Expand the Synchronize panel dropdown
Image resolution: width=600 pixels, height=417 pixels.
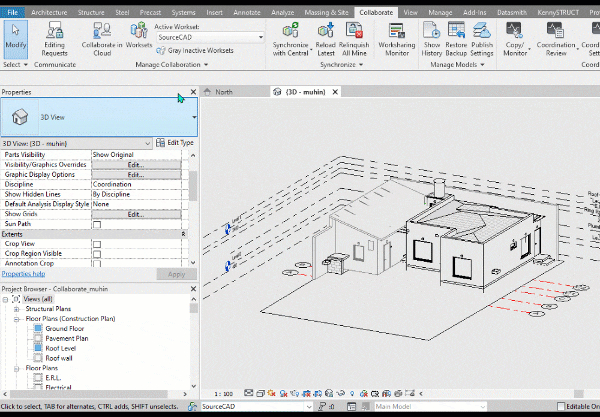pos(361,65)
